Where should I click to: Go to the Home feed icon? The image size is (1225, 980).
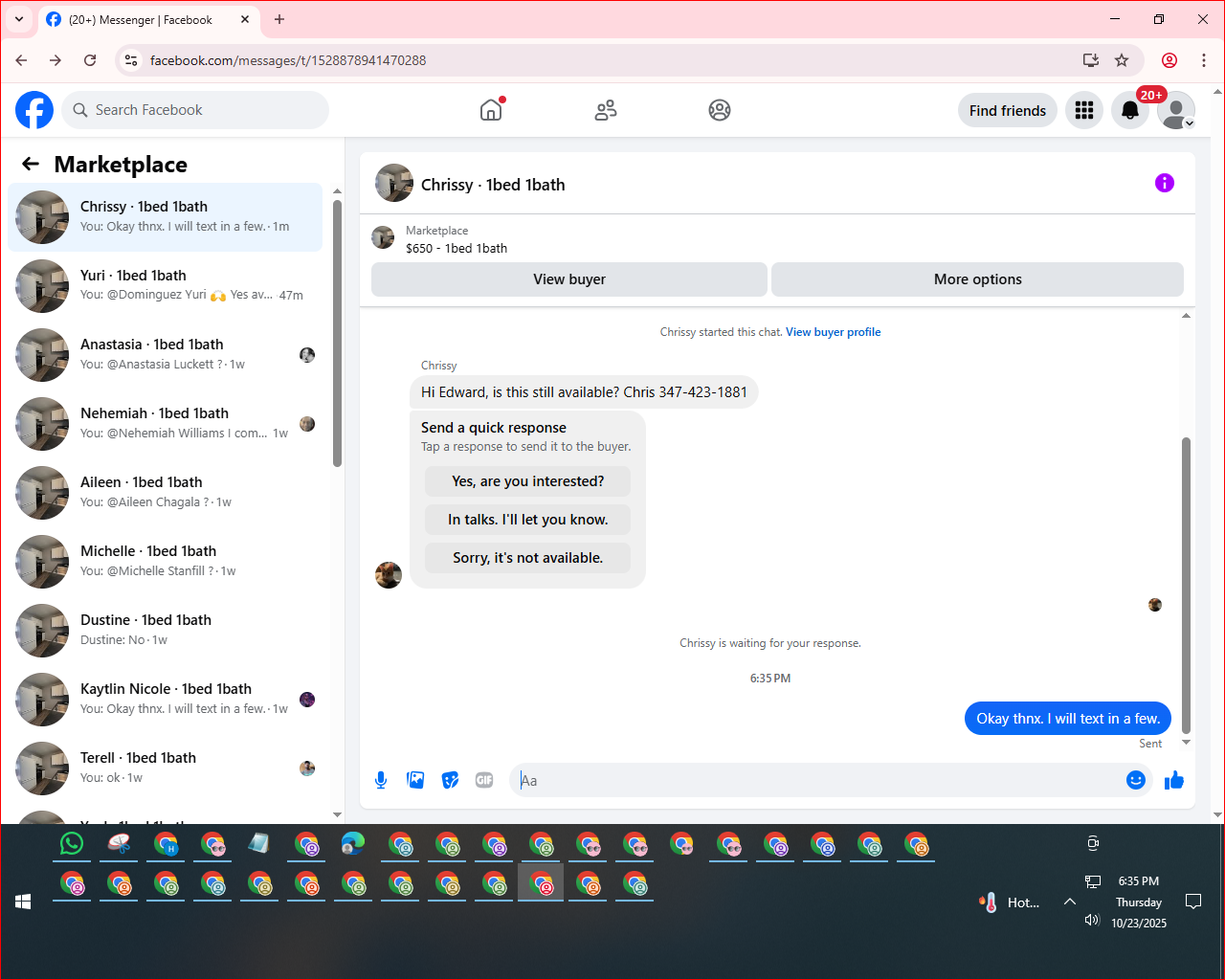(x=491, y=110)
